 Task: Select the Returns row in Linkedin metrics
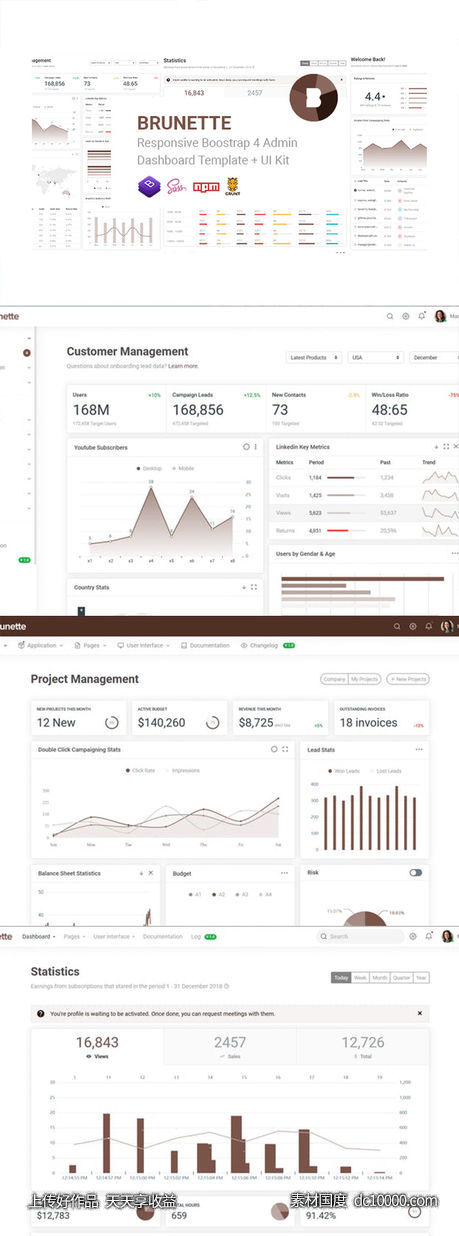coord(365,530)
